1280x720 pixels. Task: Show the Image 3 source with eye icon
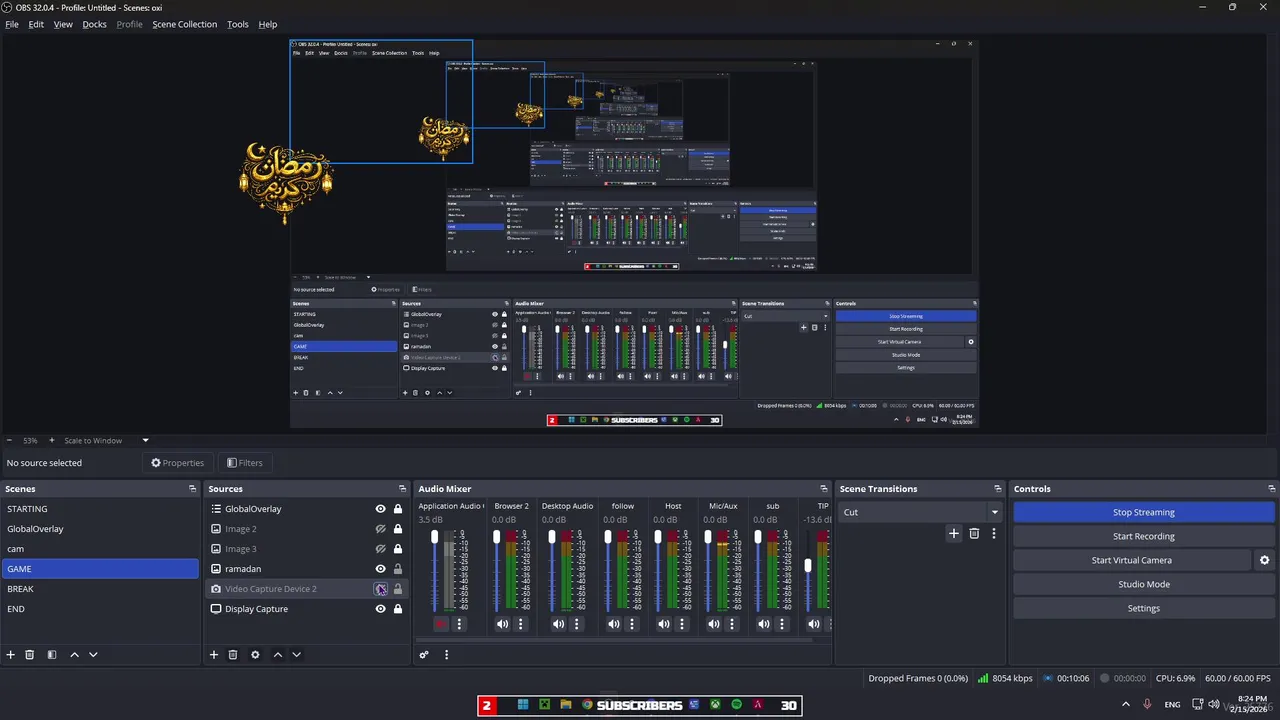(x=380, y=549)
